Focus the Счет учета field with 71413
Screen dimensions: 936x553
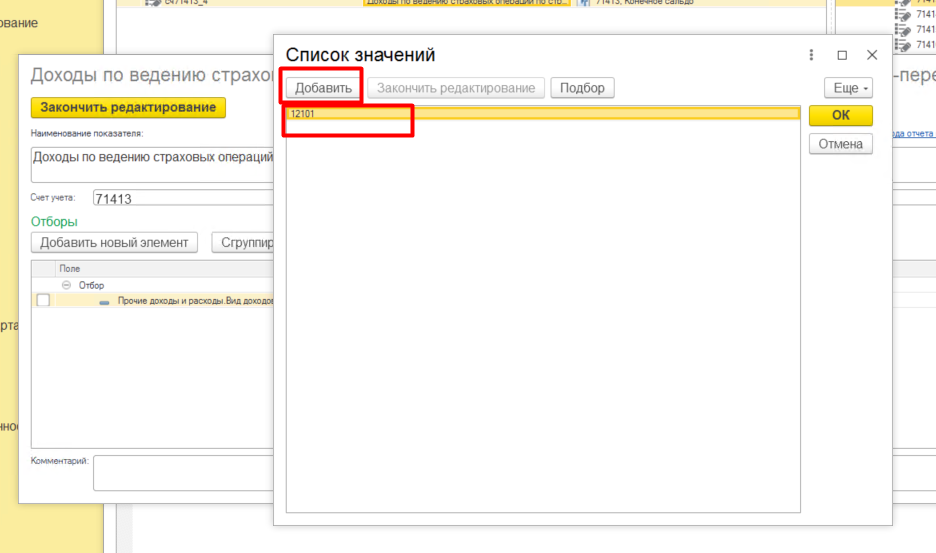click(180, 199)
